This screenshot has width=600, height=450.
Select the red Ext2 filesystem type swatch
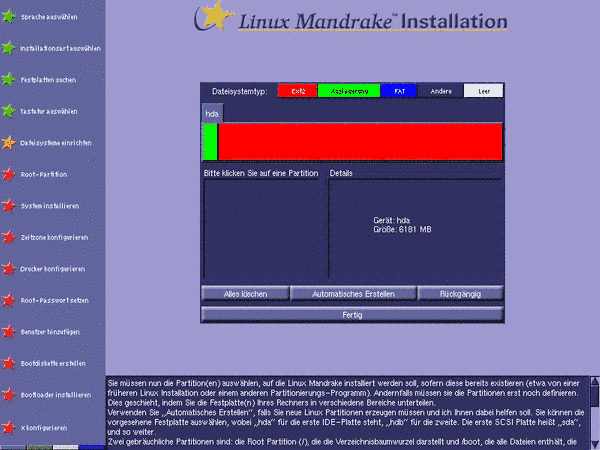click(x=297, y=90)
